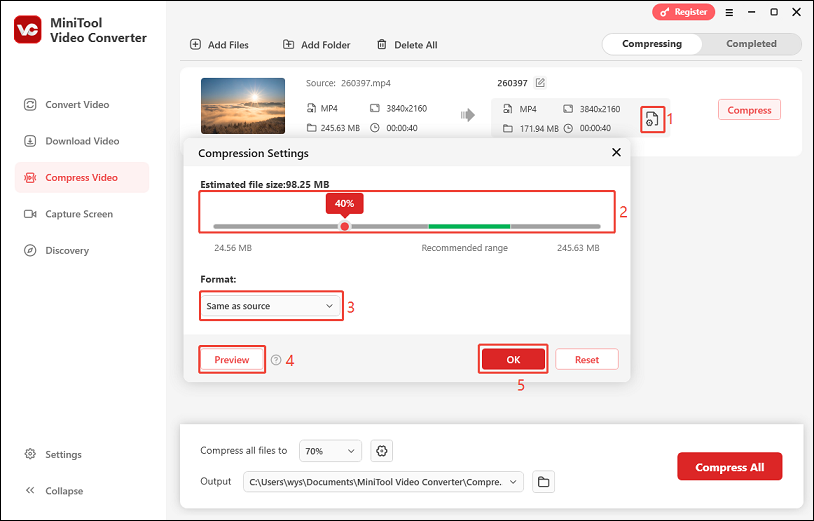814x521 pixels.
Task: Switch to the Compressing tab
Action: point(652,44)
